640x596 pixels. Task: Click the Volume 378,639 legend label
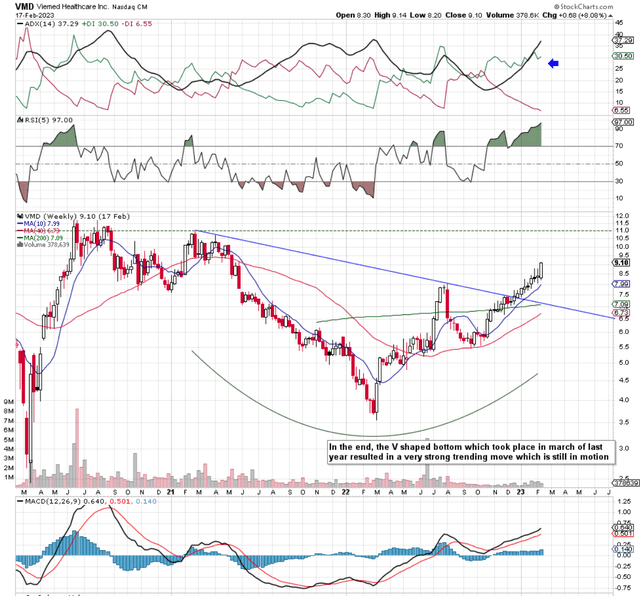coord(47,245)
